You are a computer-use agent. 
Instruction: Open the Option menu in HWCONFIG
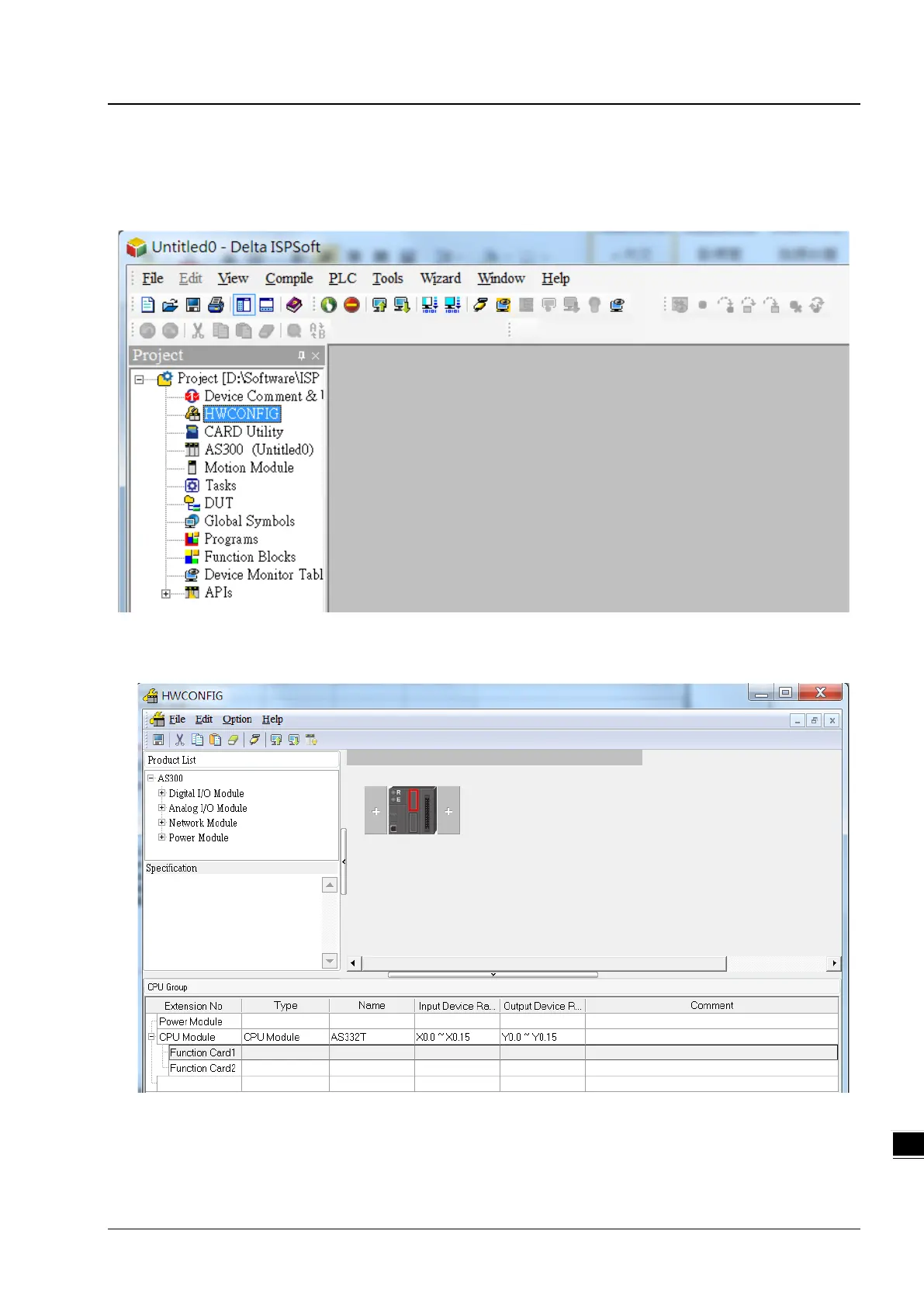coord(237,719)
